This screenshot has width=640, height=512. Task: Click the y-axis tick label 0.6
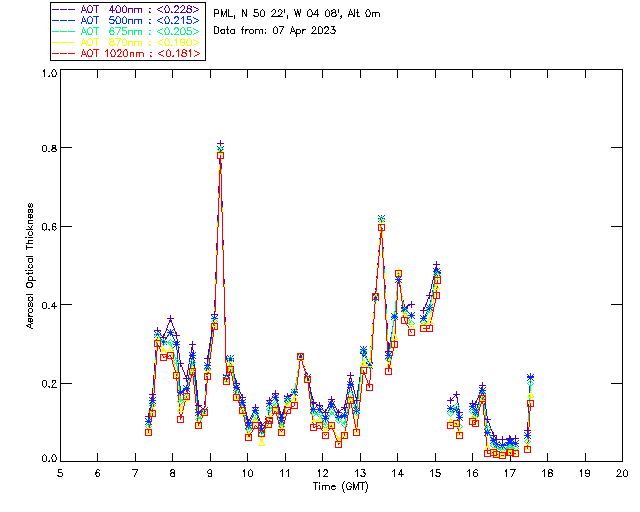(x=49, y=227)
